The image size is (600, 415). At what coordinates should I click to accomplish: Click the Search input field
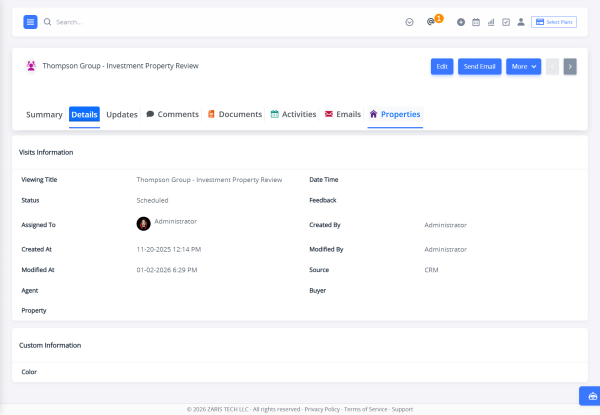(x=69, y=22)
